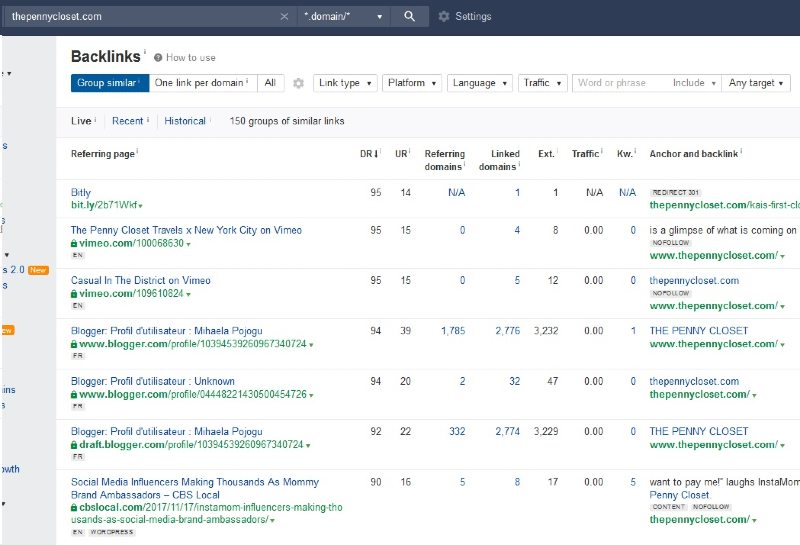
Task: Open the Link type filter dropdown
Action: coord(345,83)
